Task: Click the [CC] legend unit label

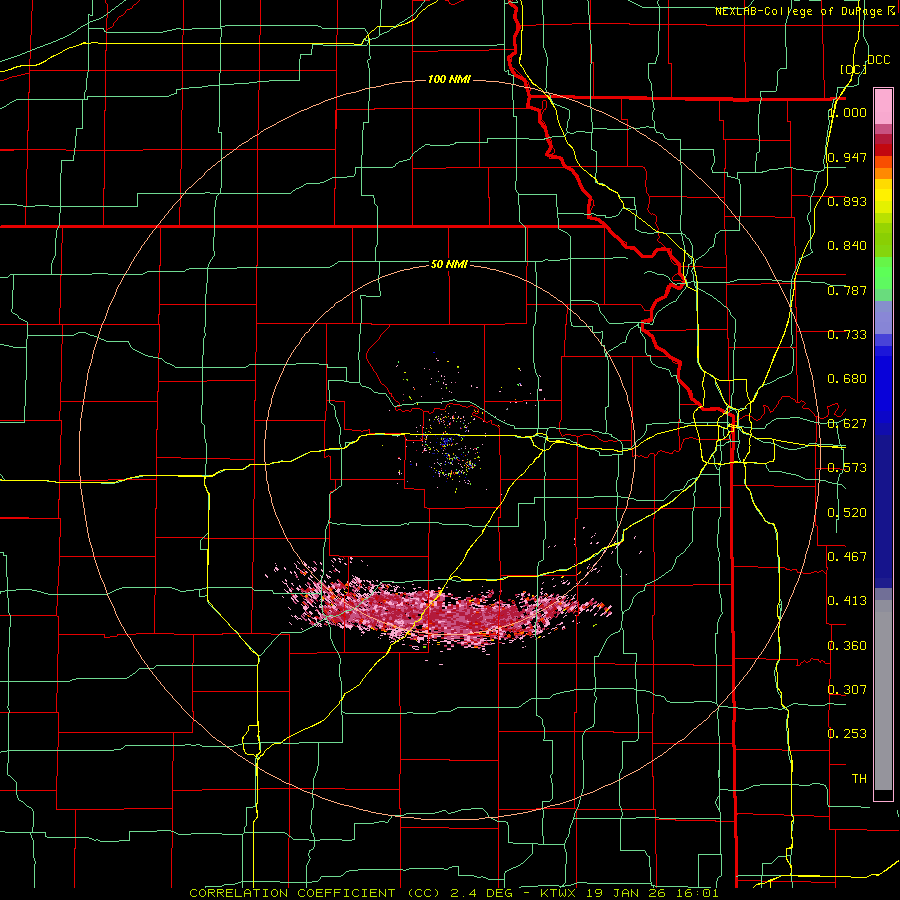Action: tap(853, 69)
